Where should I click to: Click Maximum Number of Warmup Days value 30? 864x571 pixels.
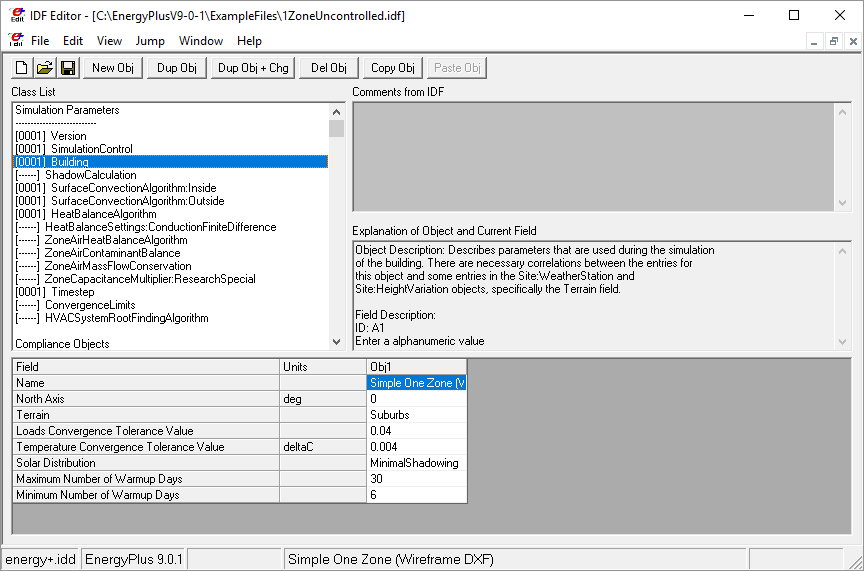pyautogui.click(x=417, y=479)
